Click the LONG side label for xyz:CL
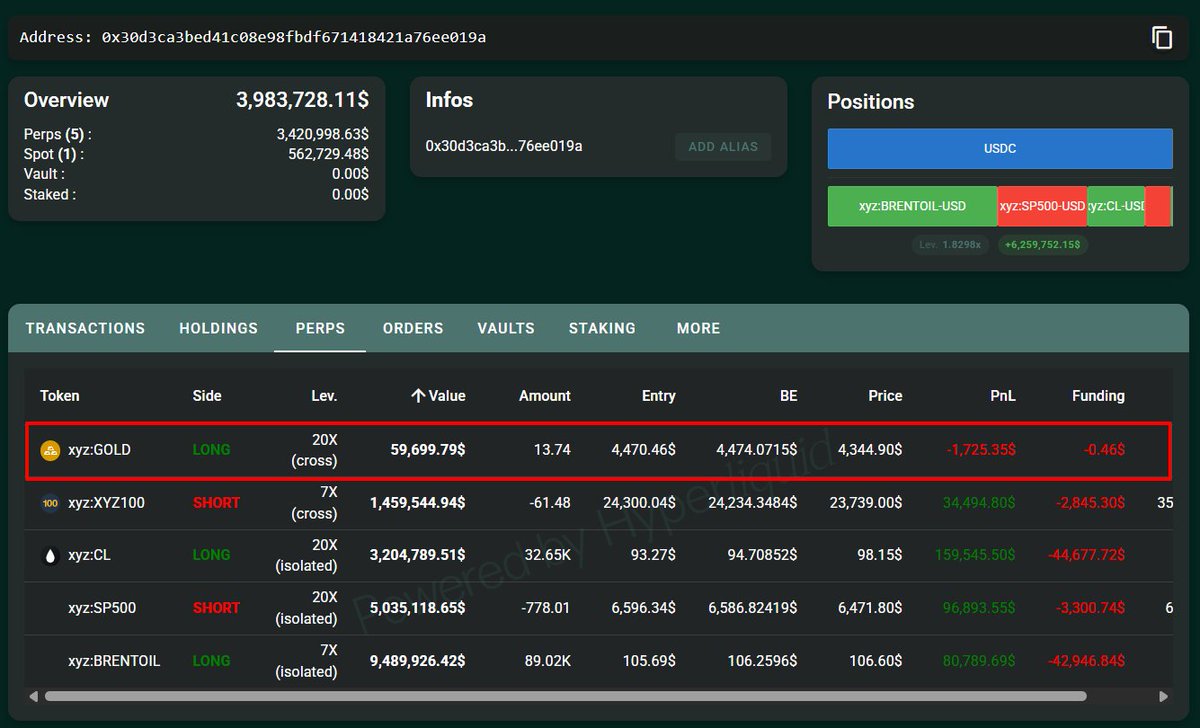Image resolution: width=1200 pixels, height=728 pixels. click(x=211, y=555)
